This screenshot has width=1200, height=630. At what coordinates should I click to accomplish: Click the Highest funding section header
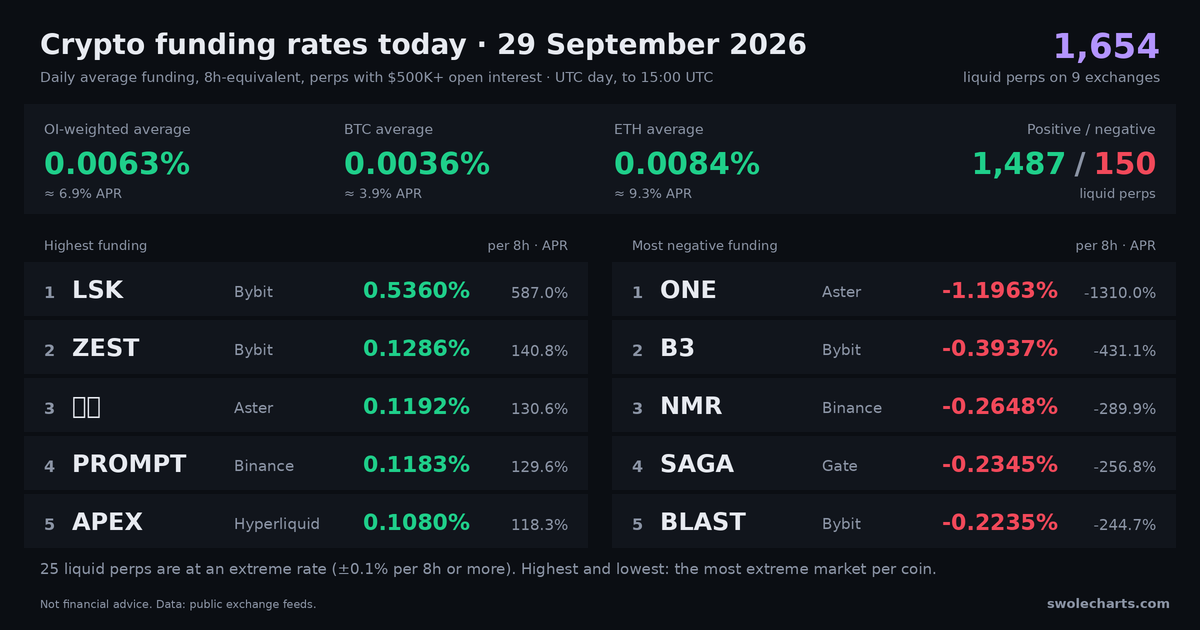click(95, 245)
